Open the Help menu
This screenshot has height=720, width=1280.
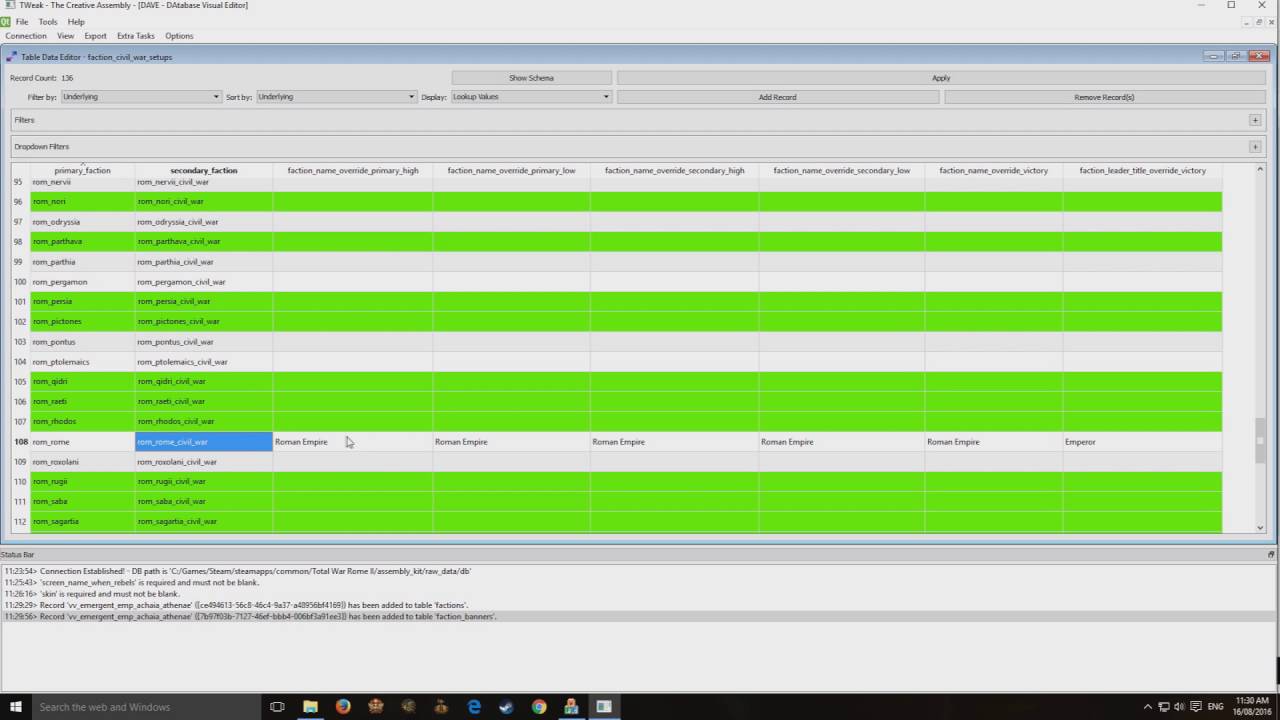coord(76,21)
